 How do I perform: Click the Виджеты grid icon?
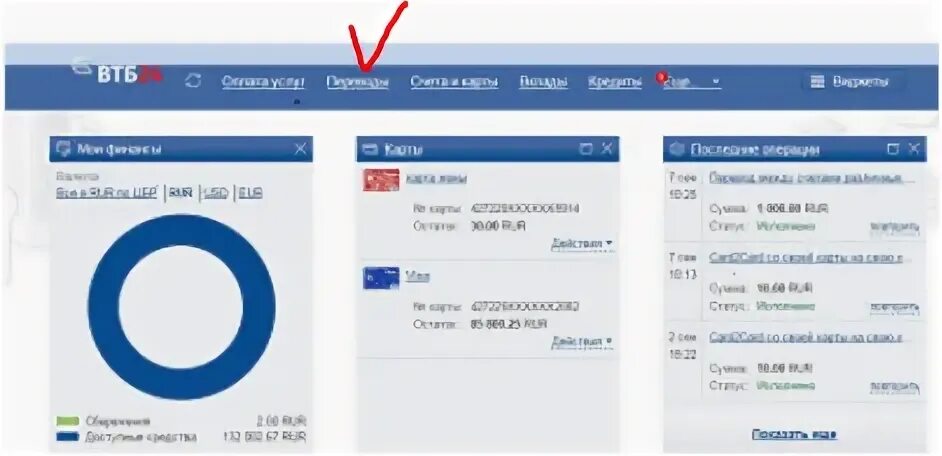[x=817, y=82]
